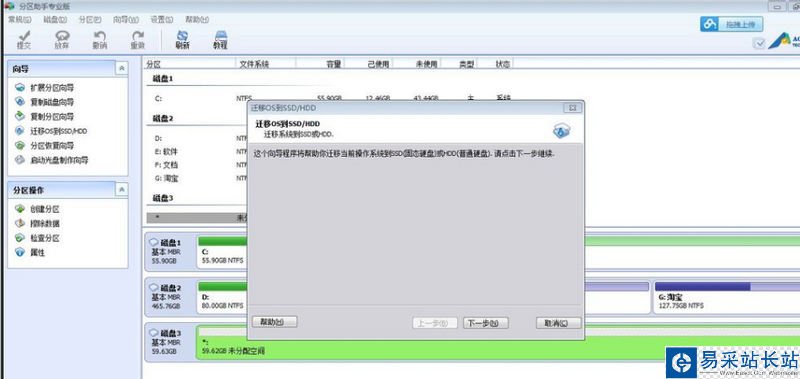Select the F: 文档 partition row
The width and height of the screenshot is (800, 379).
tap(197, 165)
